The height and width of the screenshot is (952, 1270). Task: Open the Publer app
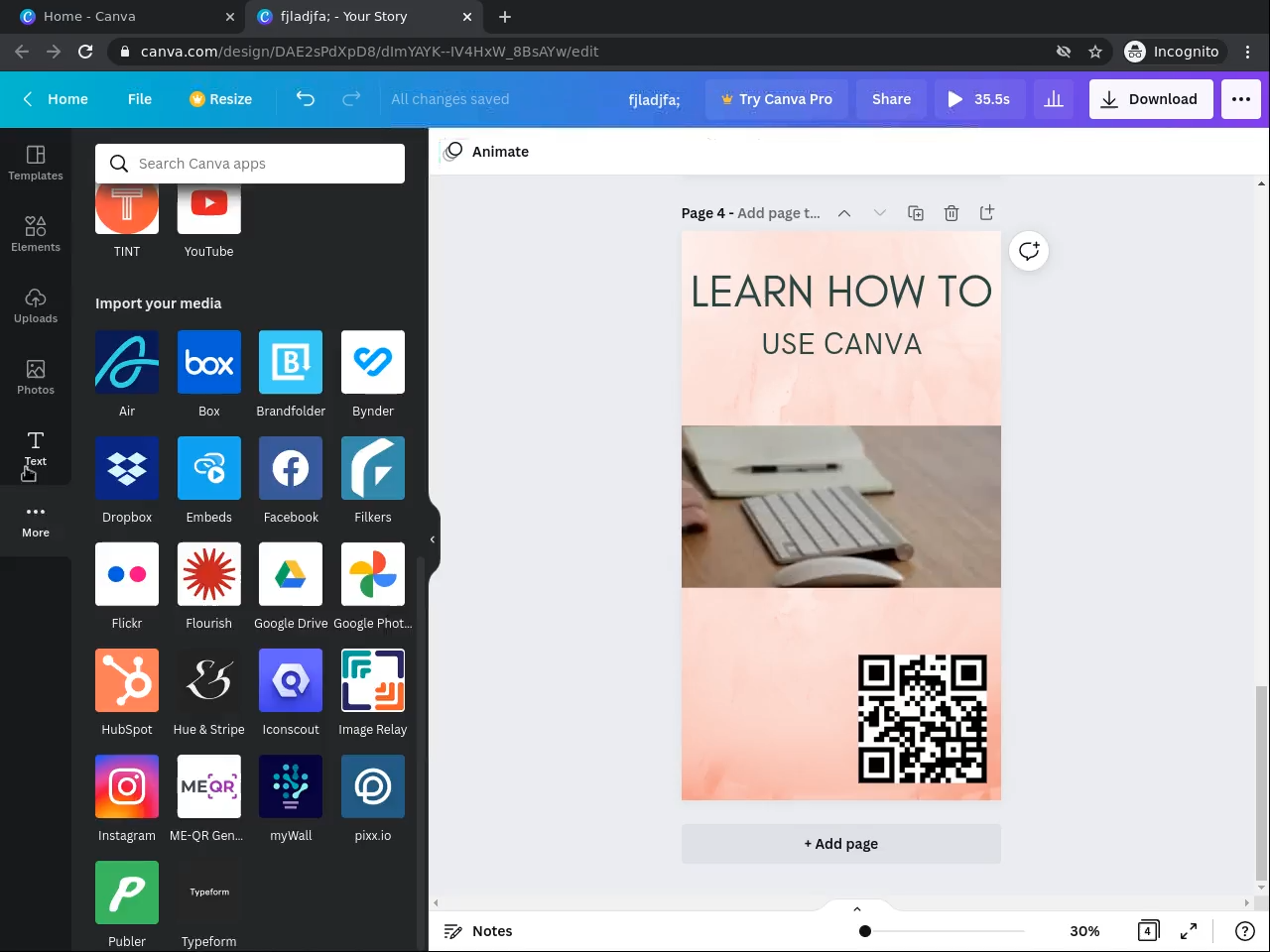[x=127, y=892]
